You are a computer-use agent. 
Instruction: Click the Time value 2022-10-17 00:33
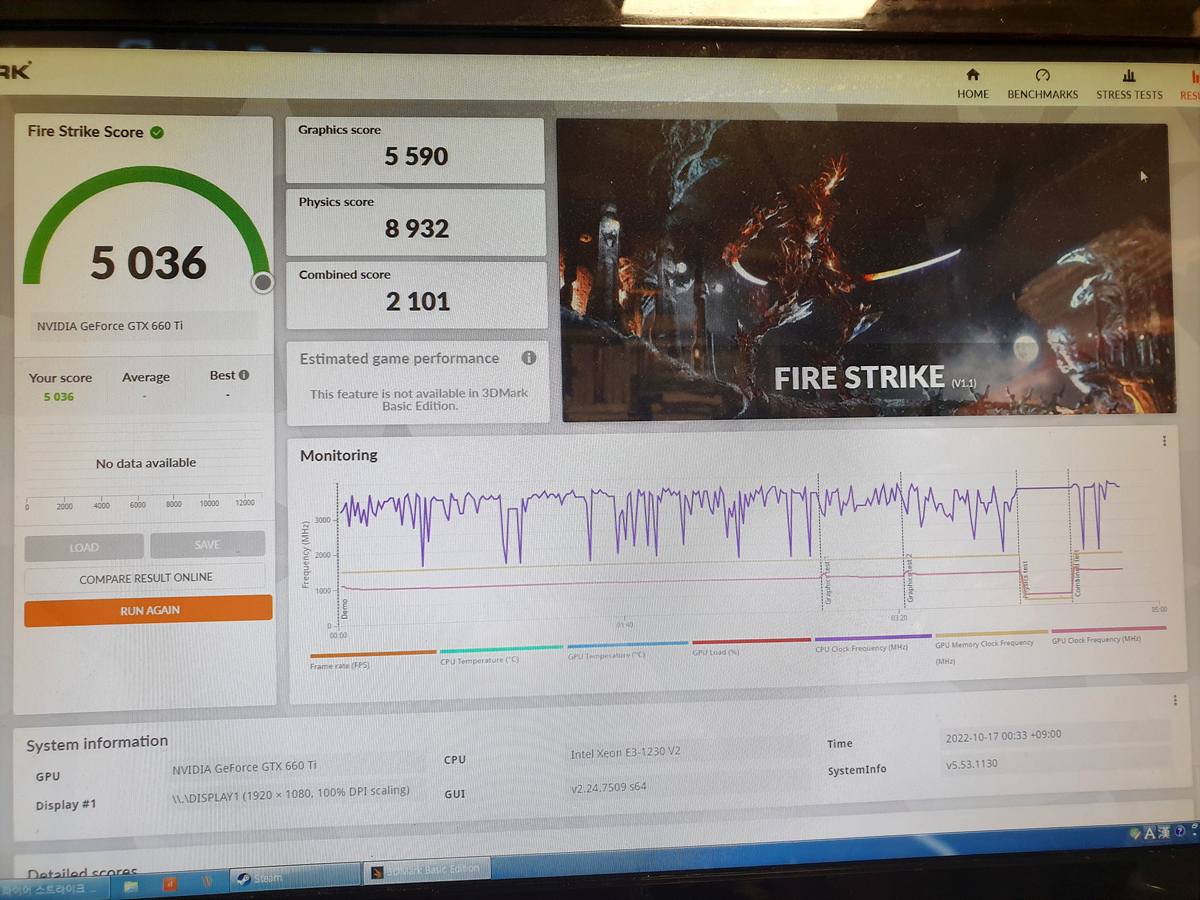[1003, 735]
